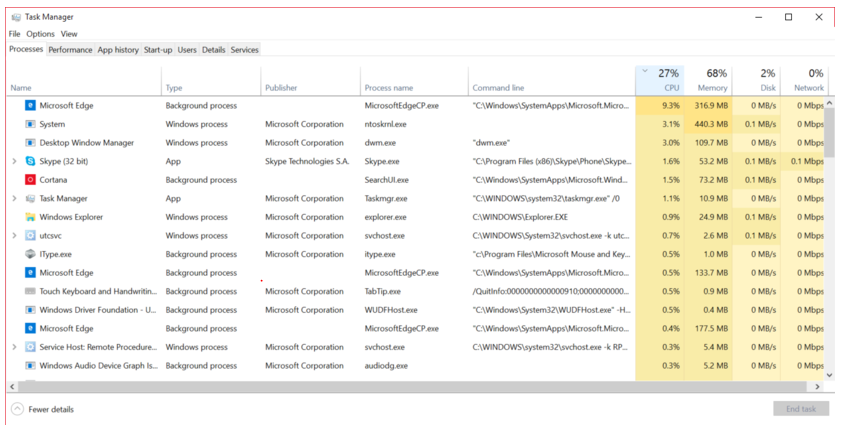Expand Service Host: Remote Procedure group
865x428 pixels.
[x=14, y=347]
